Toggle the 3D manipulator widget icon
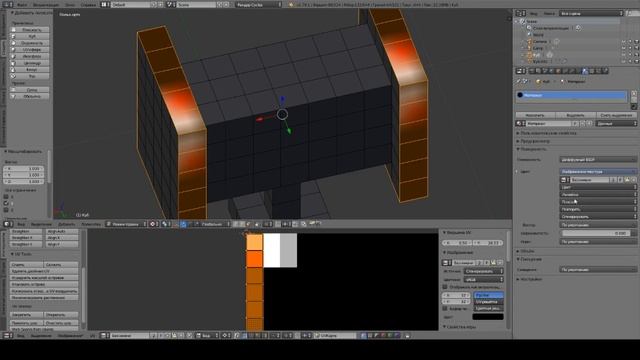640x360 pixels. [176, 224]
